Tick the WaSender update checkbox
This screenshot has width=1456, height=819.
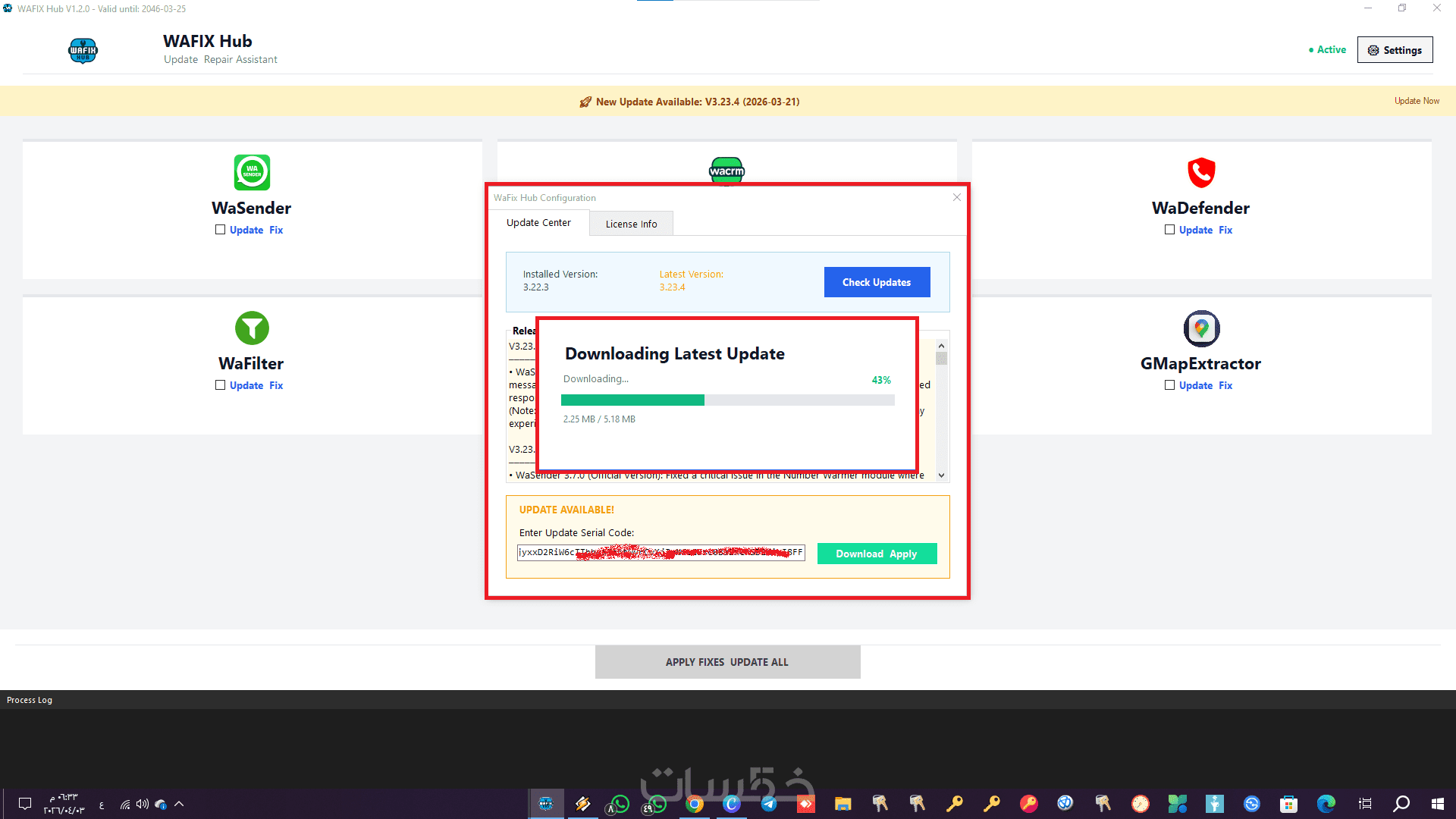point(220,230)
